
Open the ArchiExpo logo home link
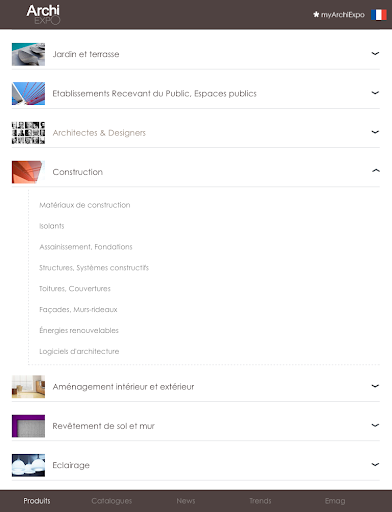tap(43, 14)
